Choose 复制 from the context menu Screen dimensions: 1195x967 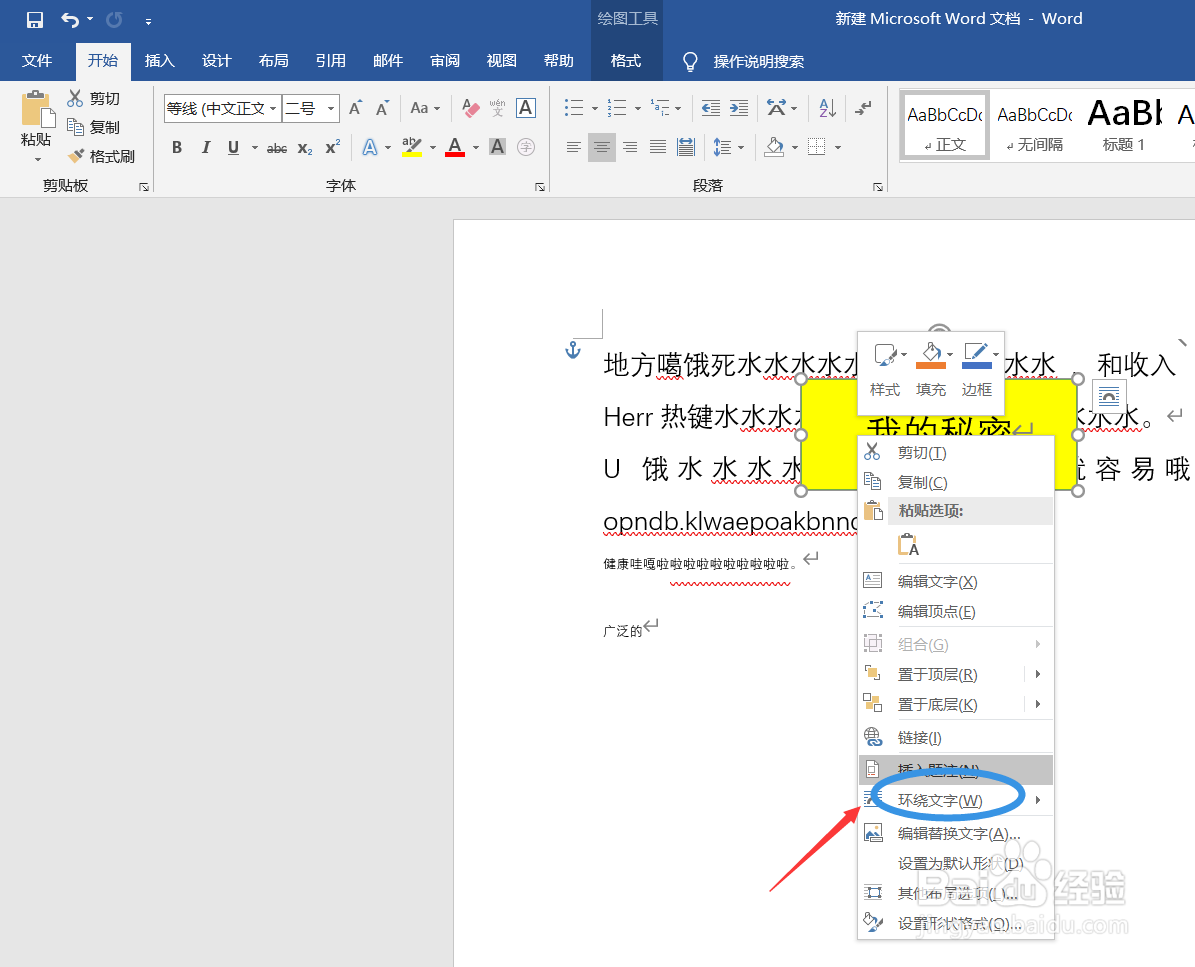[x=919, y=482]
